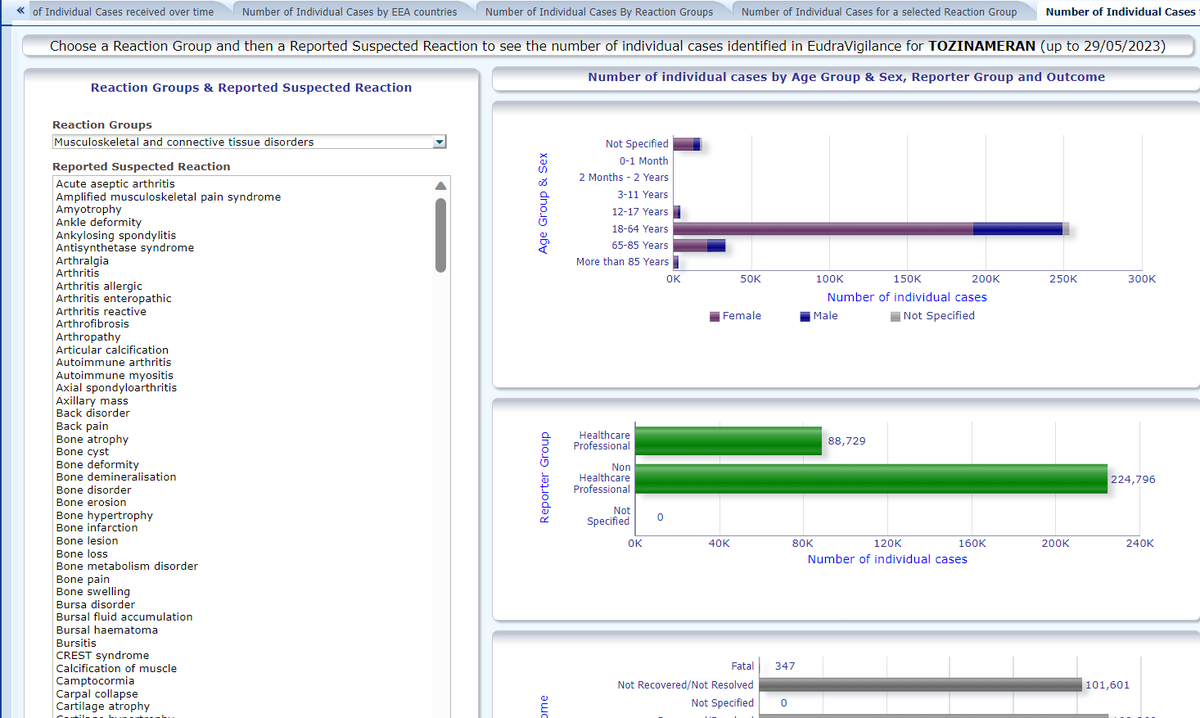Viewport: 1200px width, 718px height.
Task: Open the Reaction Groups dropdown
Action: 437,142
